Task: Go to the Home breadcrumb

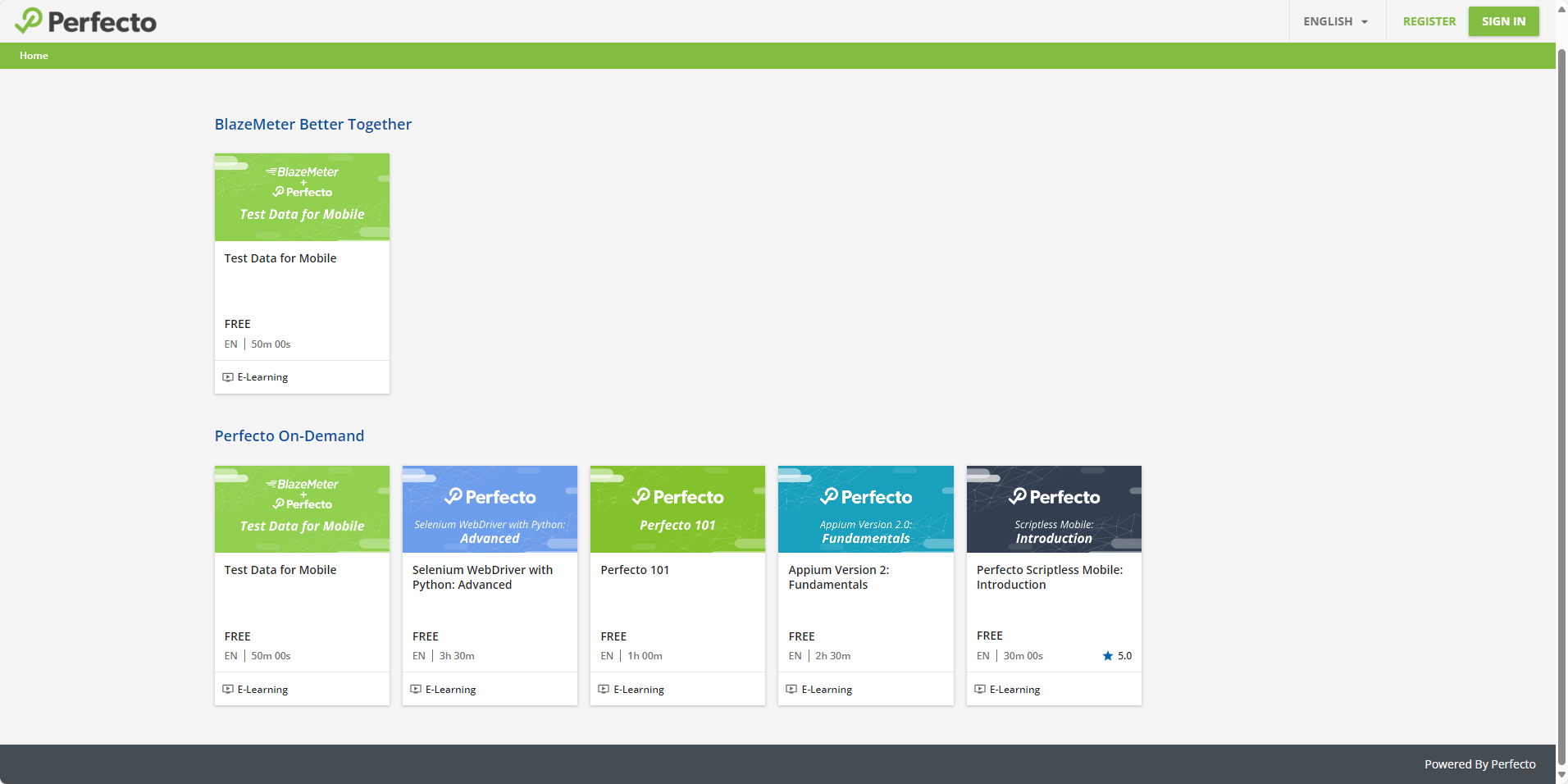Action: (x=34, y=56)
